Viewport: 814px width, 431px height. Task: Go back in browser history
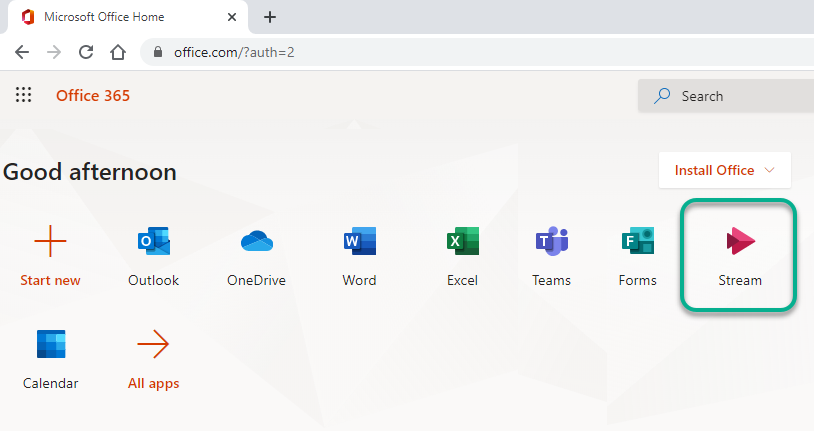22,52
